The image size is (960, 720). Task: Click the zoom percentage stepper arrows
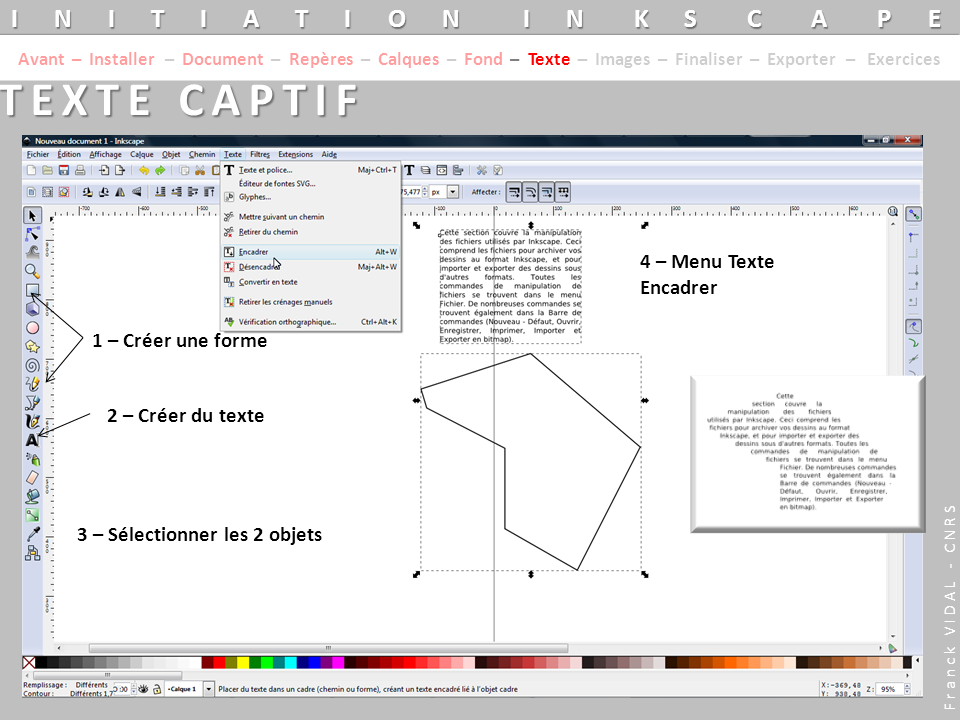point(907,689)
